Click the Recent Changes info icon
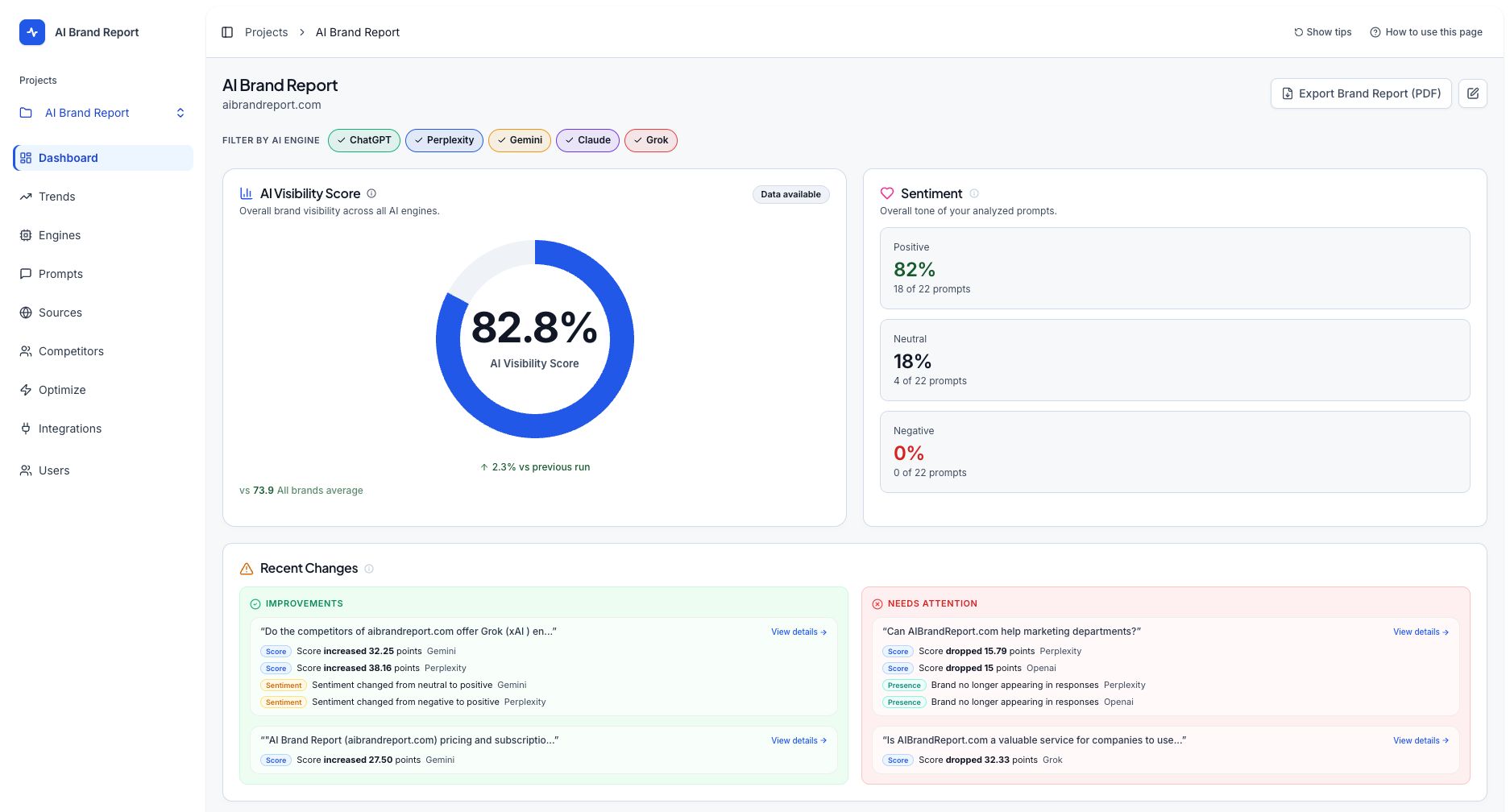 pos(369,569)
